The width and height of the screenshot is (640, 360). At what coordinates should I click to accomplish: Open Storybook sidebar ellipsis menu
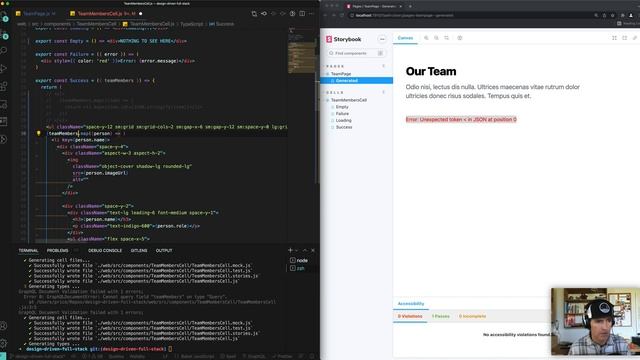coord(382,39)
